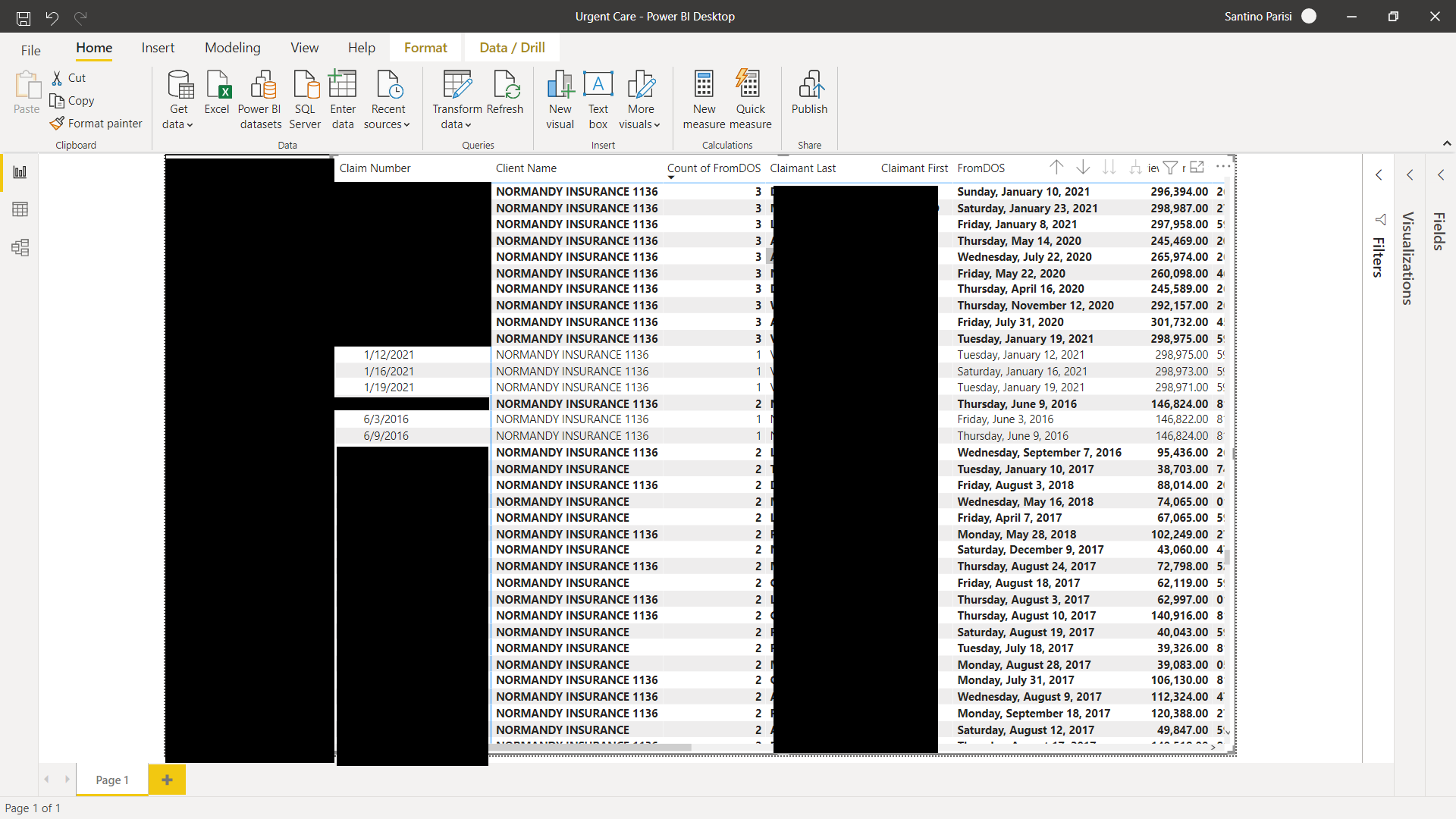Open Power BI datasets
This screenshot has width=1456, height=819.
260,99
